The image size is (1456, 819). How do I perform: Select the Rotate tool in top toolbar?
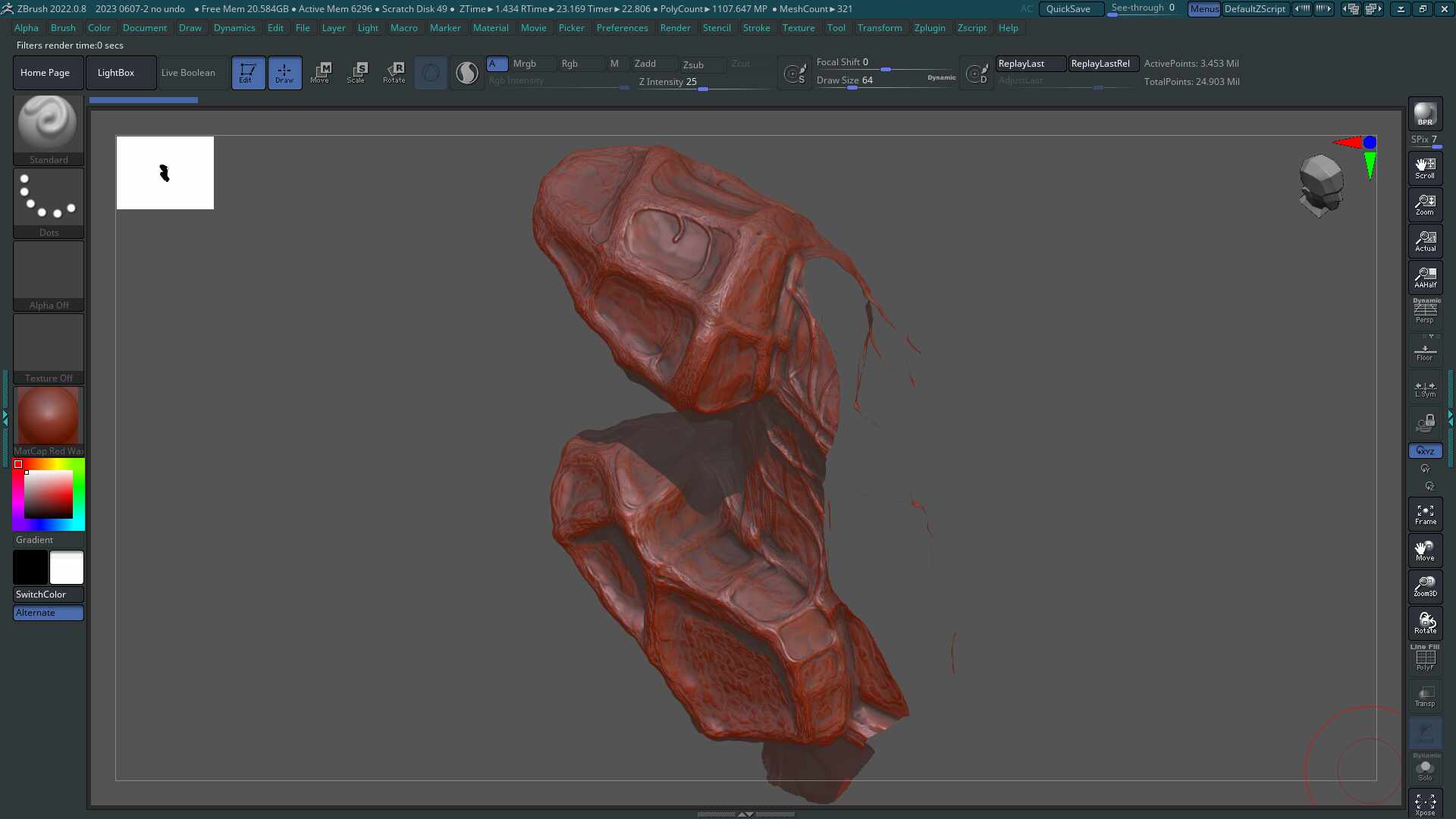(394, 73)
